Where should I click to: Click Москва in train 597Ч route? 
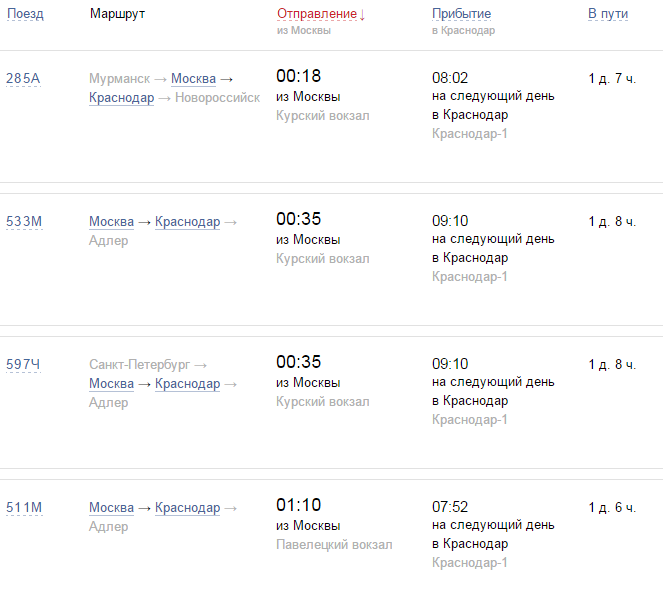click(111, 383)
